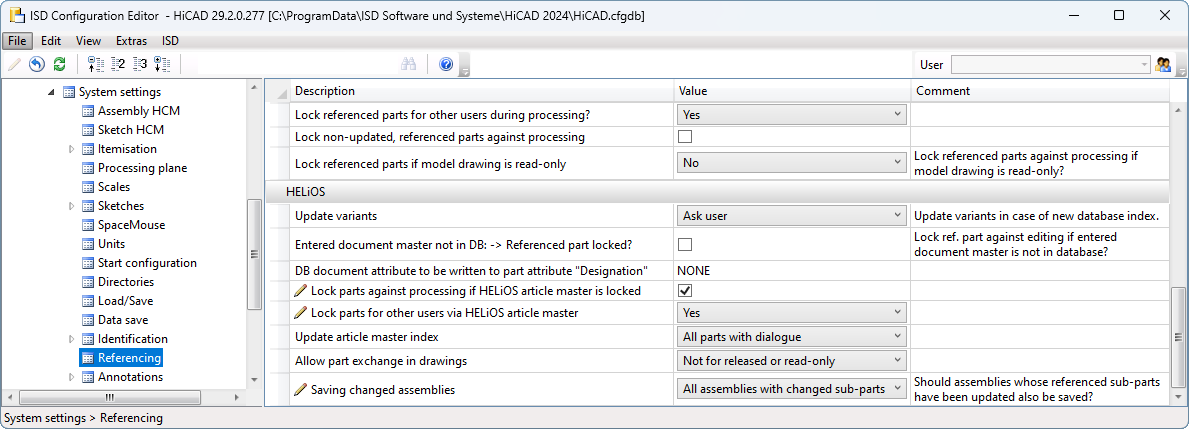Expand all tree levels icon
This screenshot has width=1189, height=429.
[x=162, y=64]
